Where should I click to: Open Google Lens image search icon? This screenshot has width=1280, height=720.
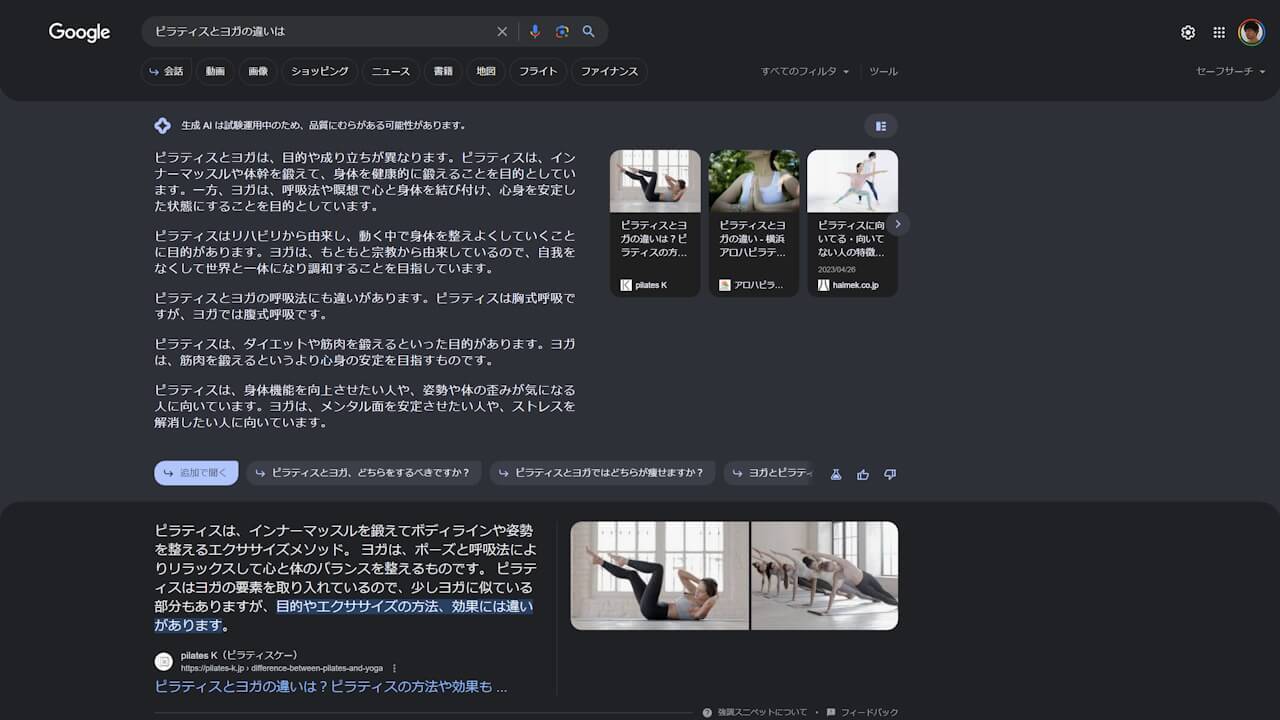coord(562,31)
